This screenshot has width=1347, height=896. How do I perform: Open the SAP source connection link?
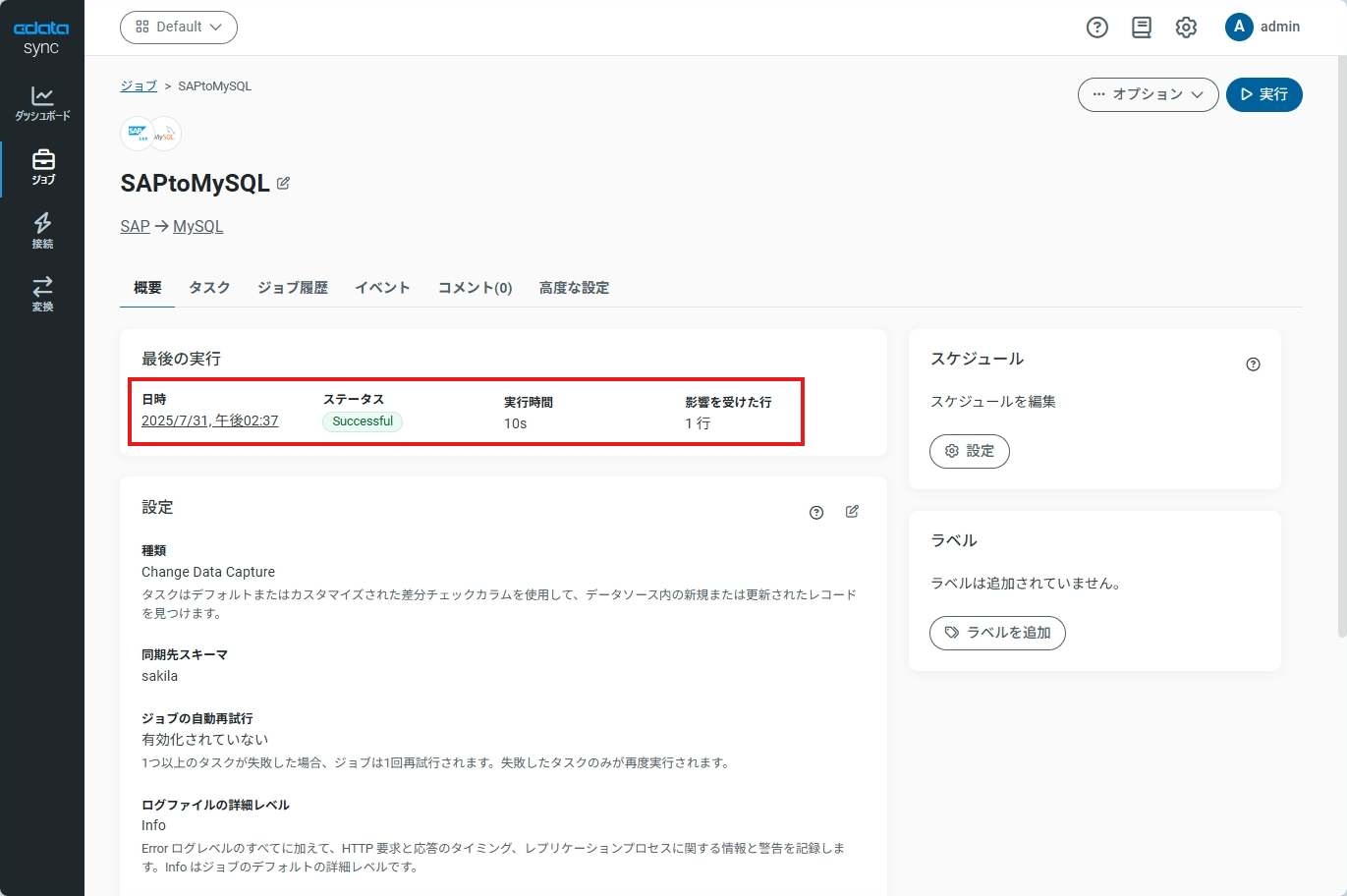coord(136,226)
